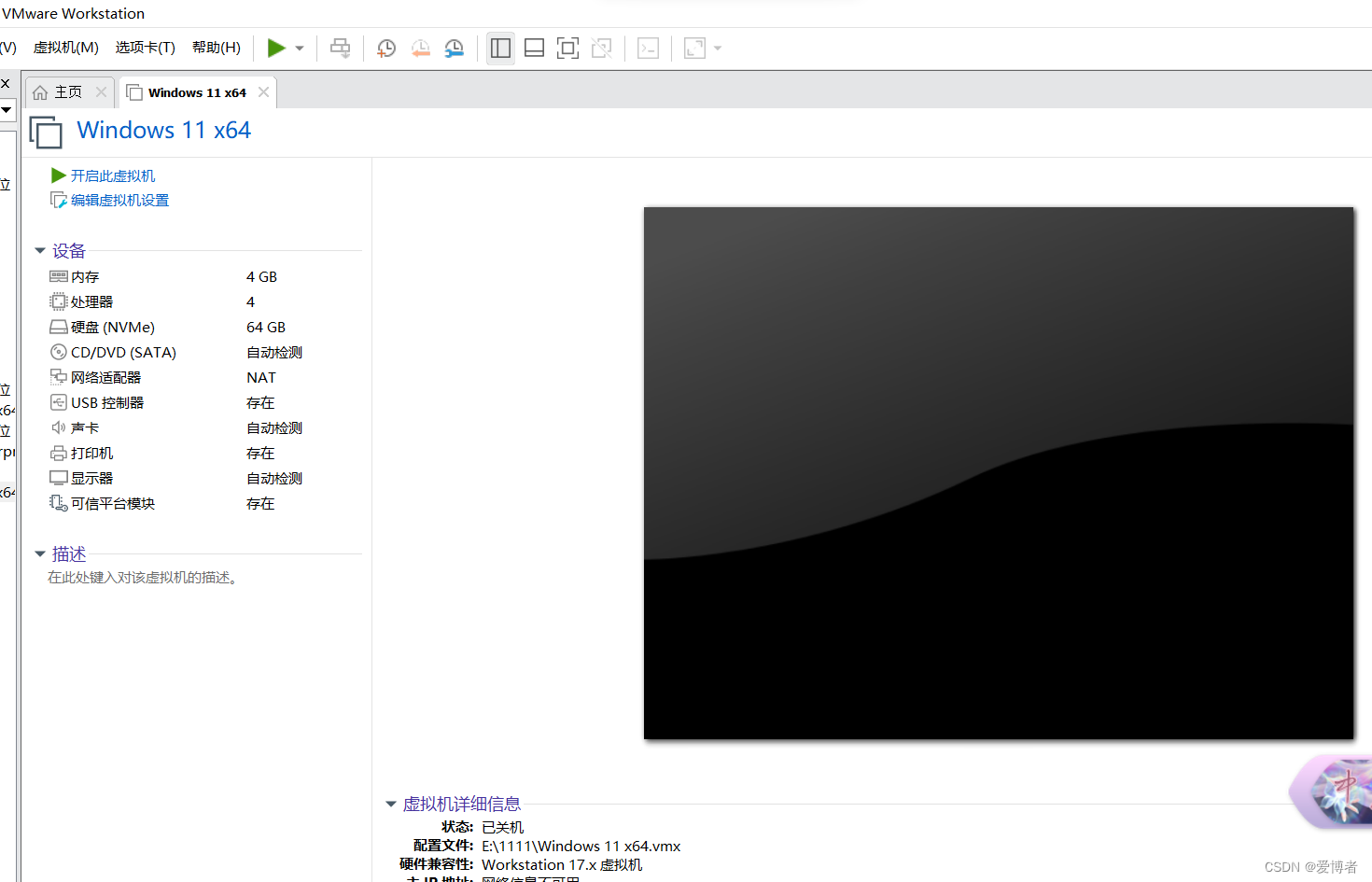Click the USB 控制器 icon

coord(59,402)
